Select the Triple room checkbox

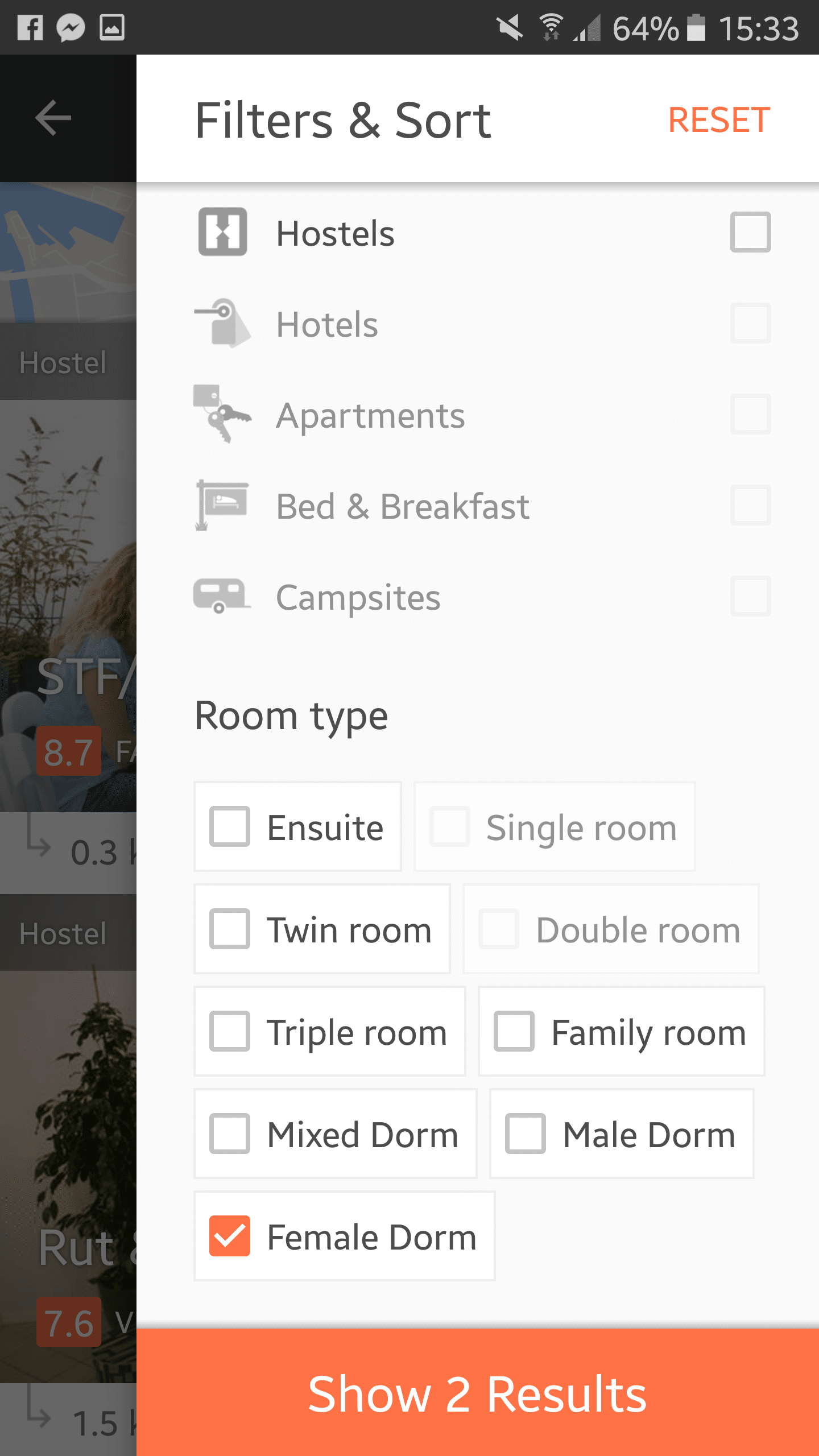[230, 1031]
